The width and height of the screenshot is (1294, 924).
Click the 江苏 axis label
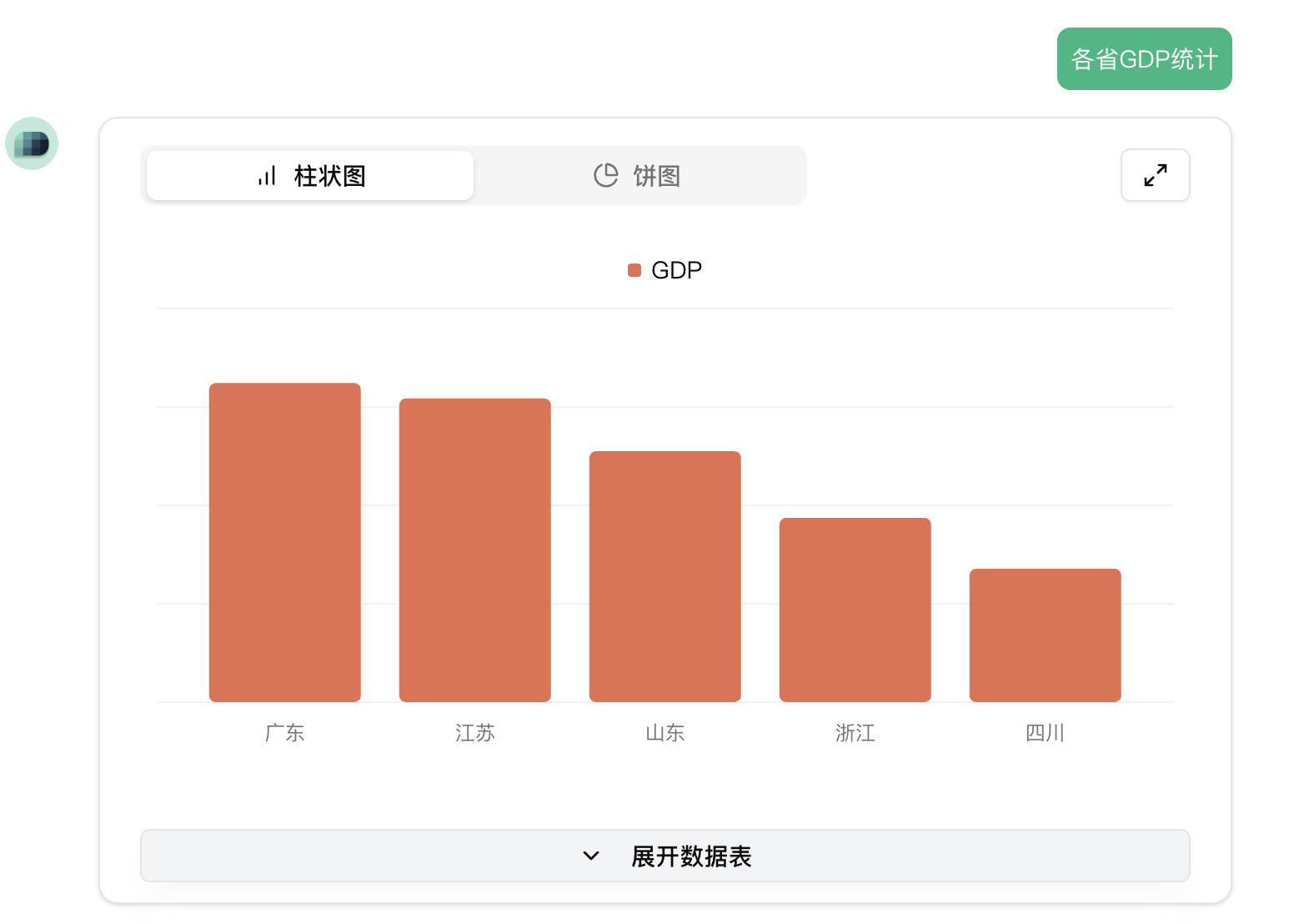pyautogui.click(x=475, y=733)
